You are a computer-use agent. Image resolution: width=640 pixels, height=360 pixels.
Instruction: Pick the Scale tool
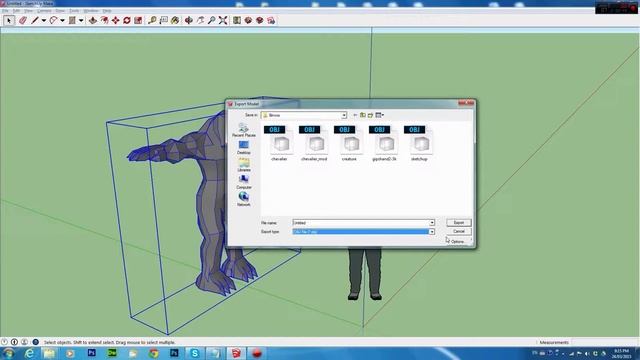click(138, 20)
